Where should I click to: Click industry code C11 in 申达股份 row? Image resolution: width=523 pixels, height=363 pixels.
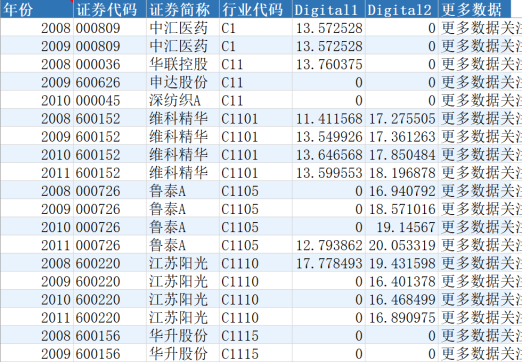point(256,82)
